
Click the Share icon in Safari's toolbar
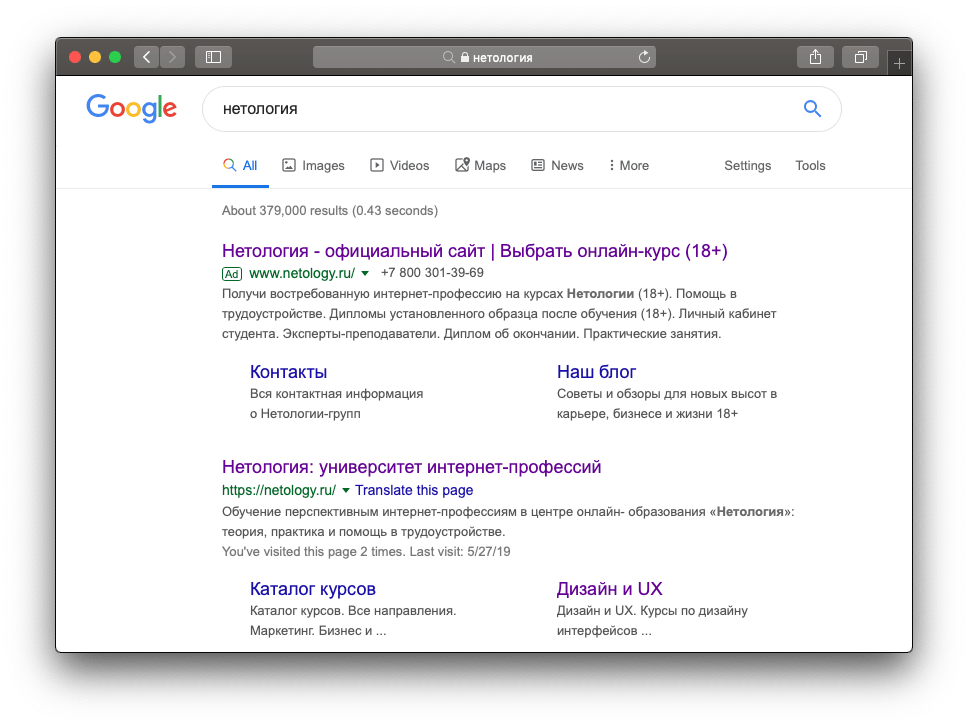point(815,57)
